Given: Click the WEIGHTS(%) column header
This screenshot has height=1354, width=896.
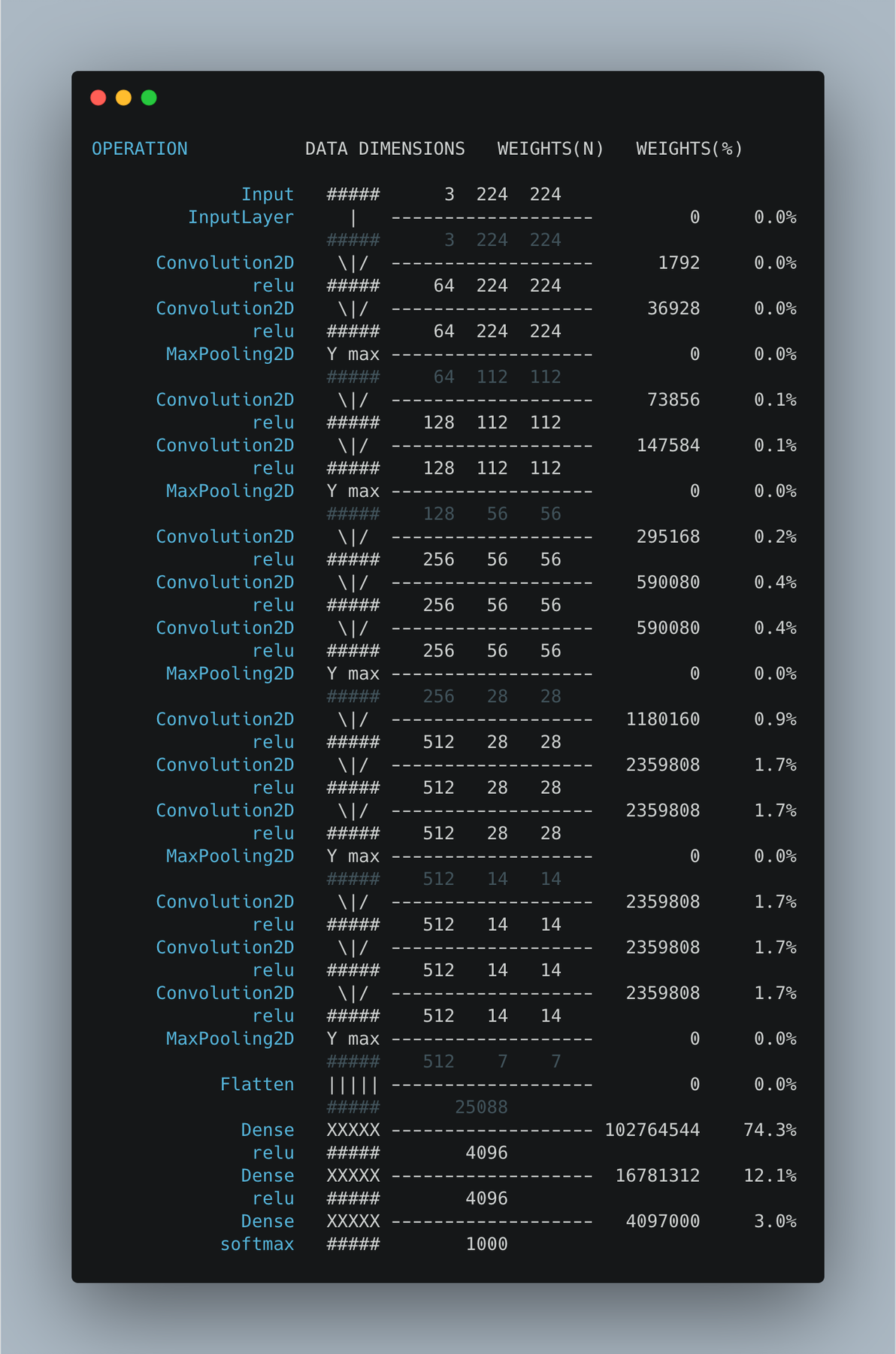Looking at the screenshot, I should 690,149.
